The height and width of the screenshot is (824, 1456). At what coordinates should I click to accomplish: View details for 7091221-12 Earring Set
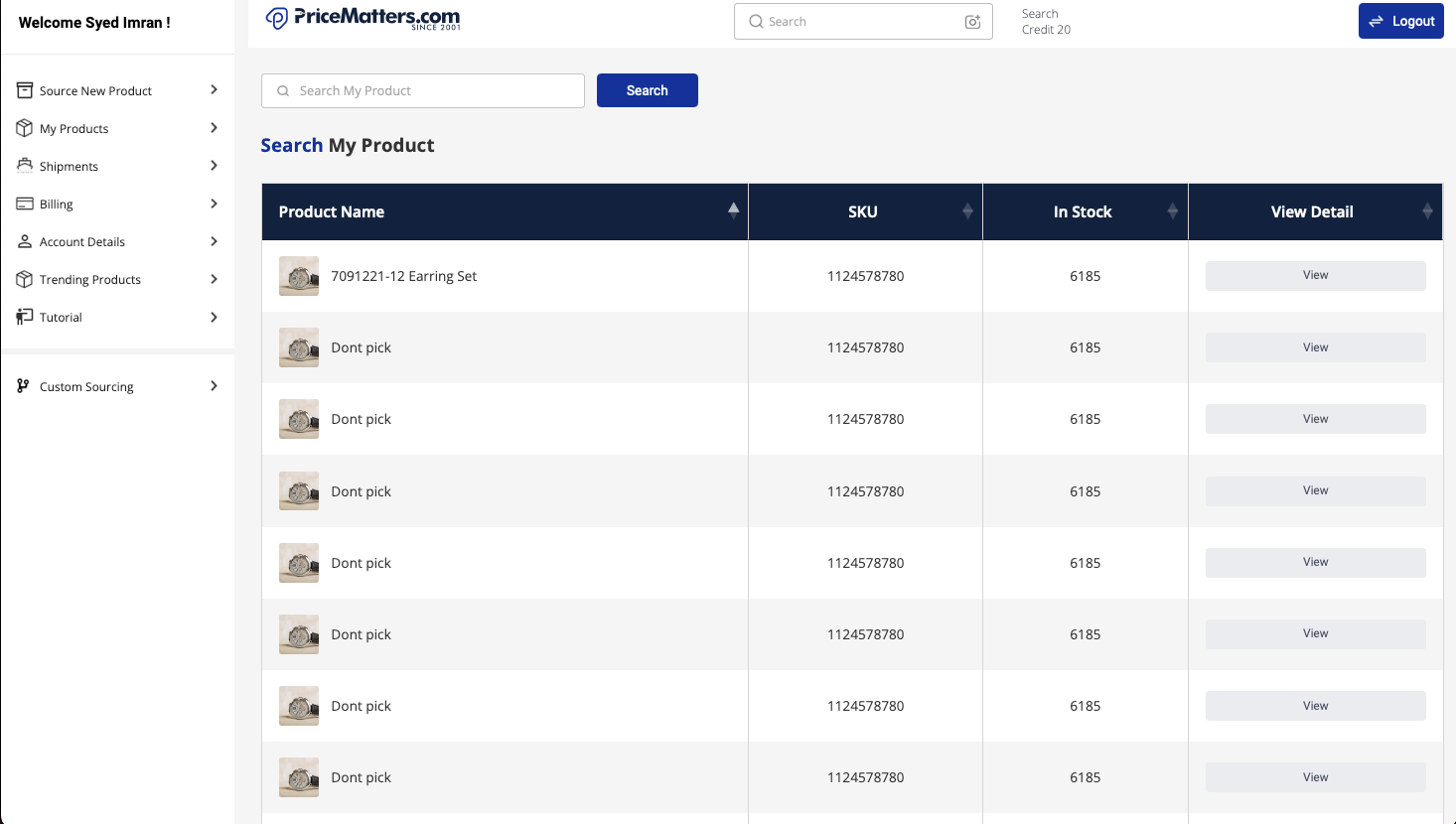point(1315,276)
